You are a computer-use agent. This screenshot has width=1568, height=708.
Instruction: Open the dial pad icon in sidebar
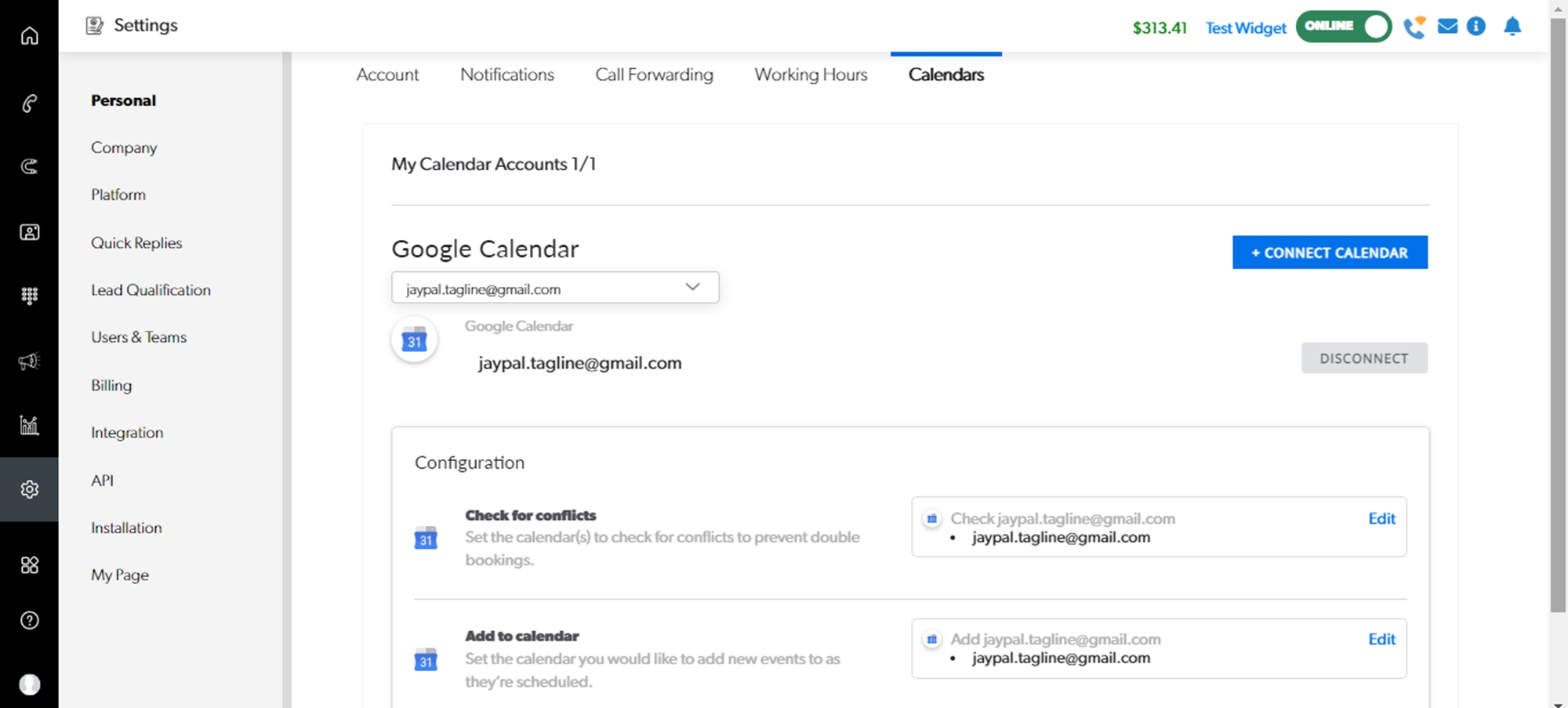[x=29, y=296]
